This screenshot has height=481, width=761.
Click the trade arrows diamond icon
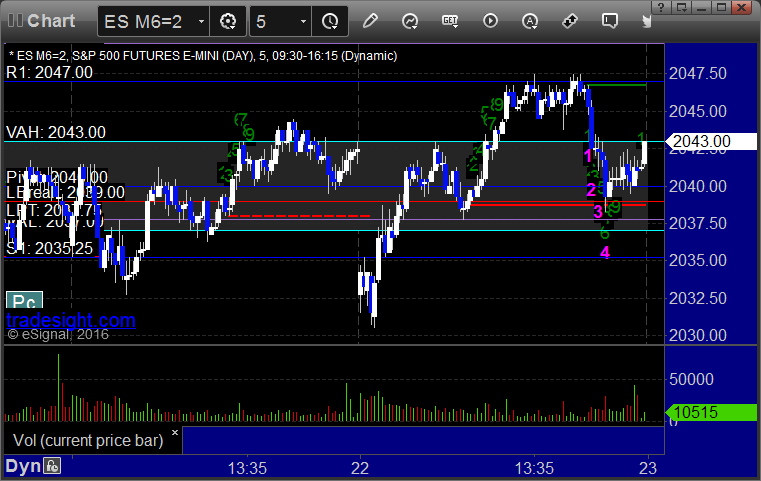pos(570,21)
